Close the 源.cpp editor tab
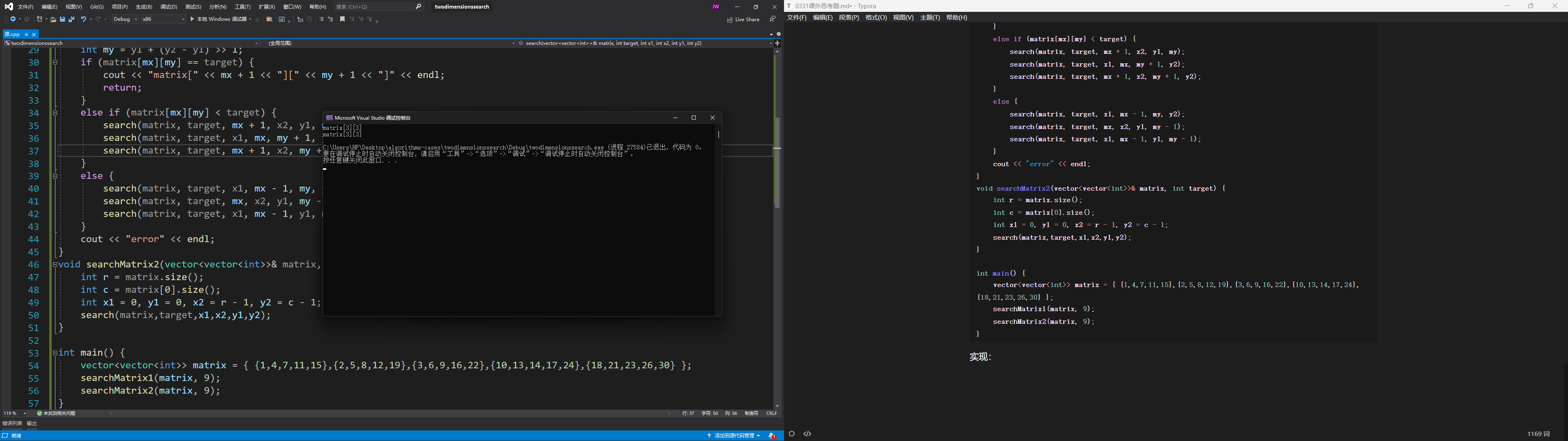The height and width of the screenshot is (441, 1568). click(34, 35)
